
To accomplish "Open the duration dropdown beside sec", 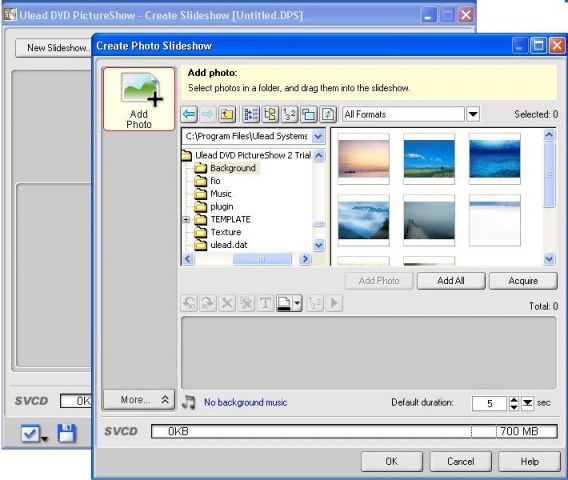I will 527,403.
